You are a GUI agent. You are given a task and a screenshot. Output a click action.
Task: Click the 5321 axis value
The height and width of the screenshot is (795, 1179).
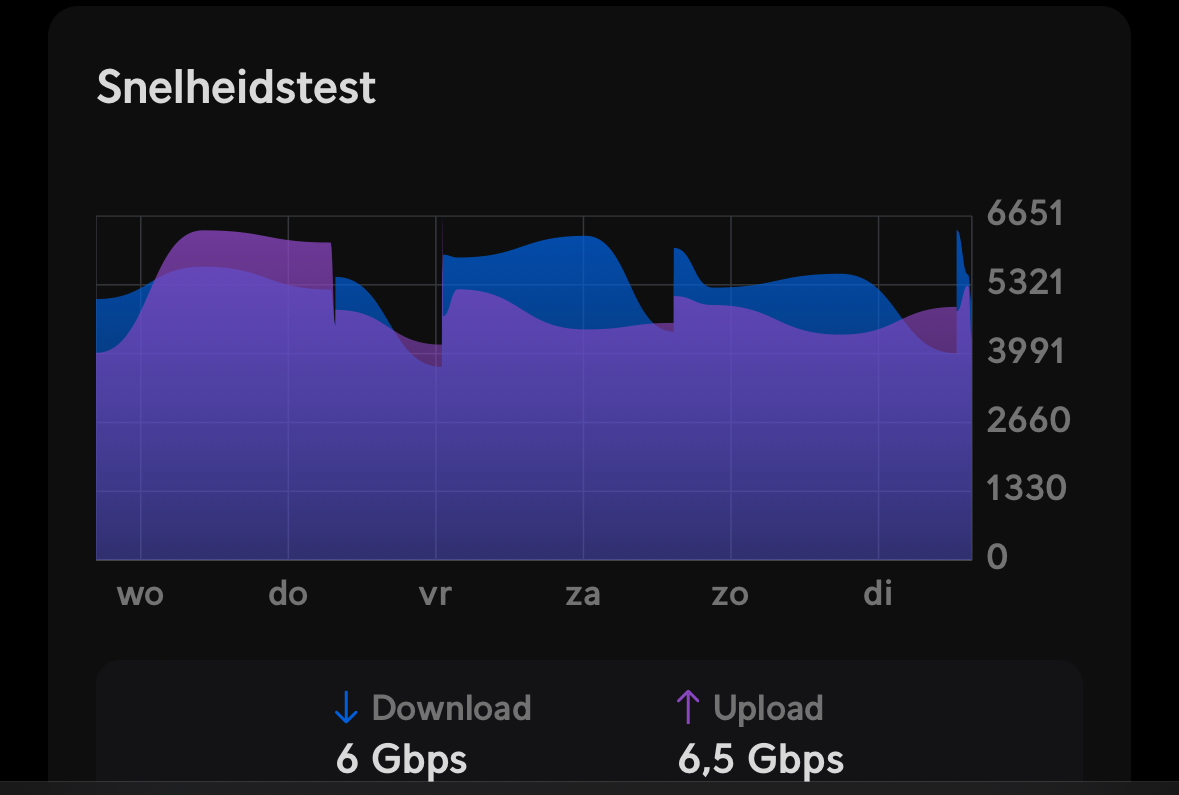pos(1026,283)
